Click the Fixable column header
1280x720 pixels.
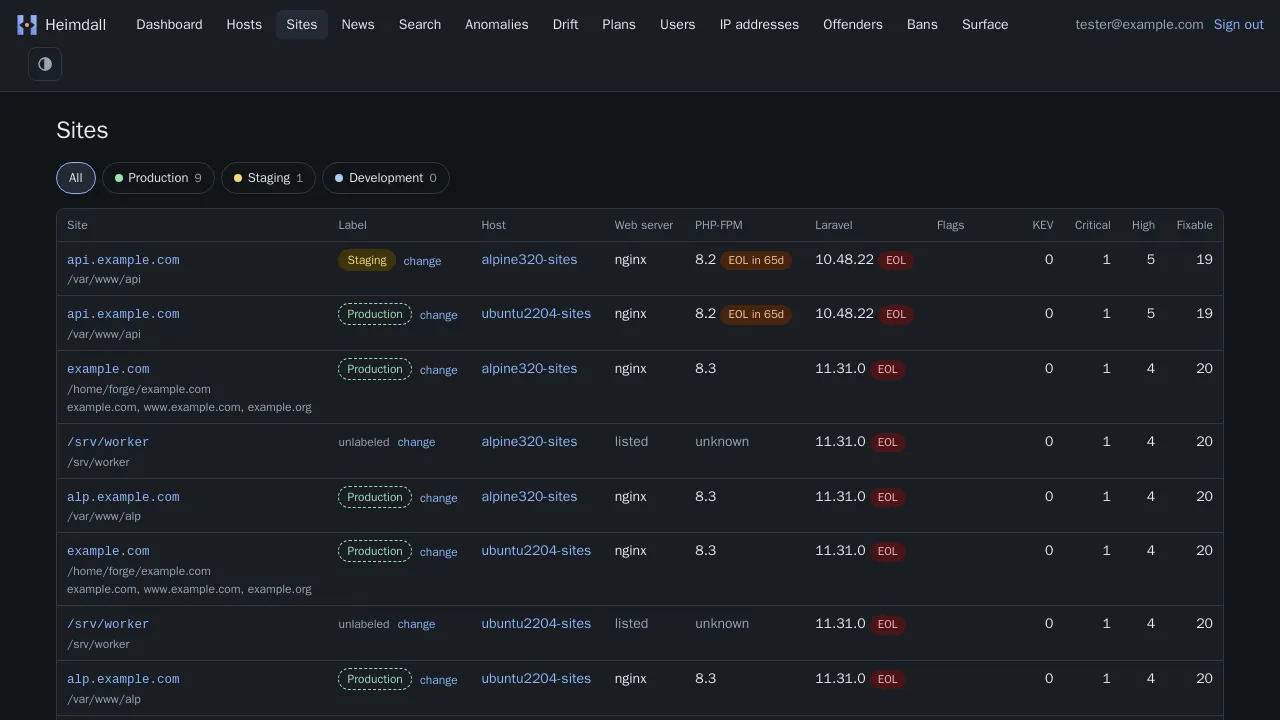tap(1194, 225)
